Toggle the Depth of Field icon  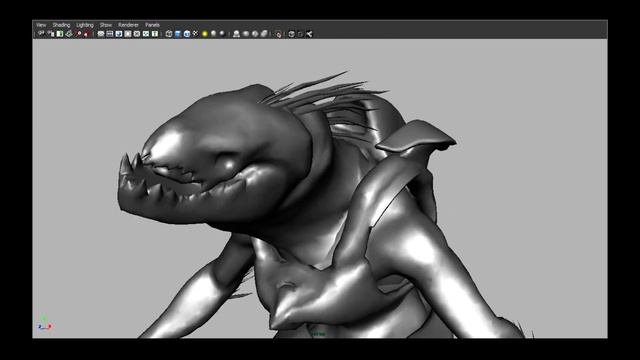[264, 34]
